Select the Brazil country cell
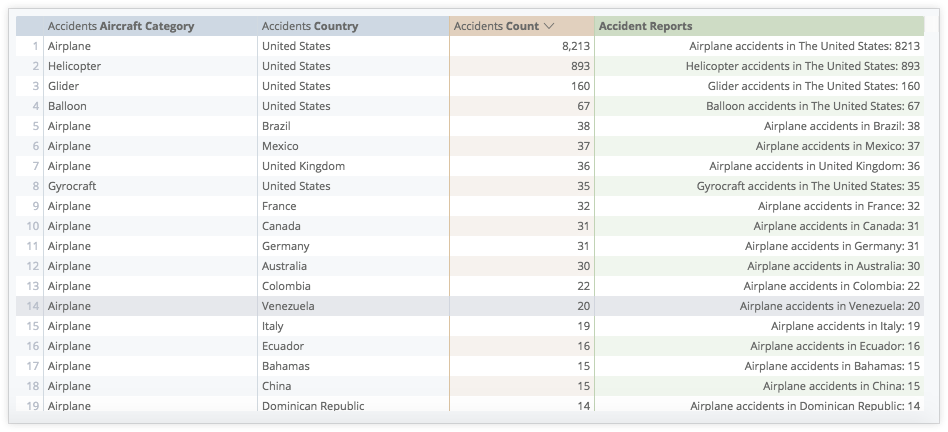Screen dimensions: 948x432 [276, 126]
